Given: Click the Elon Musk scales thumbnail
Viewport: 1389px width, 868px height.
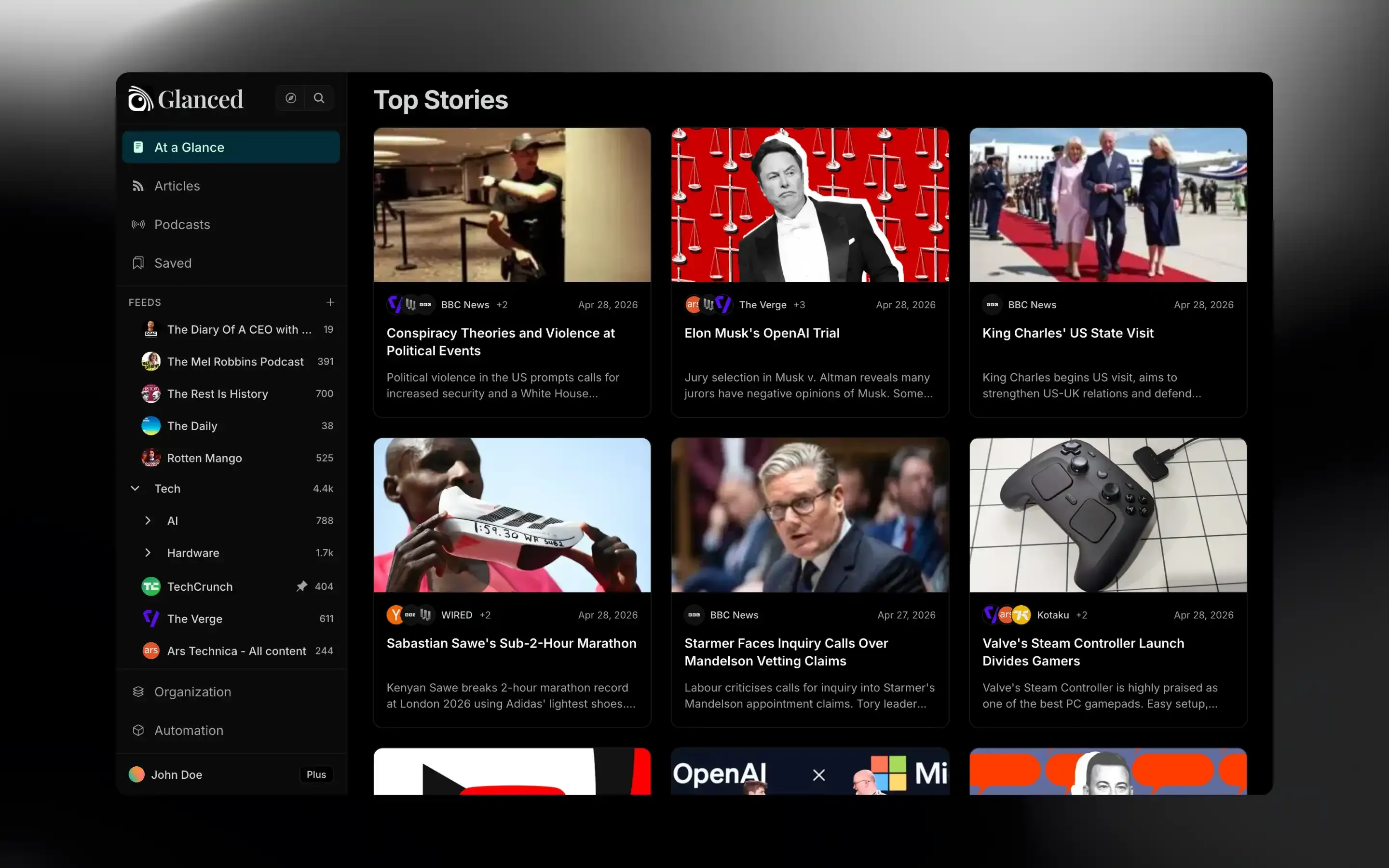Looking at the screenshot, I should [810, 205].
